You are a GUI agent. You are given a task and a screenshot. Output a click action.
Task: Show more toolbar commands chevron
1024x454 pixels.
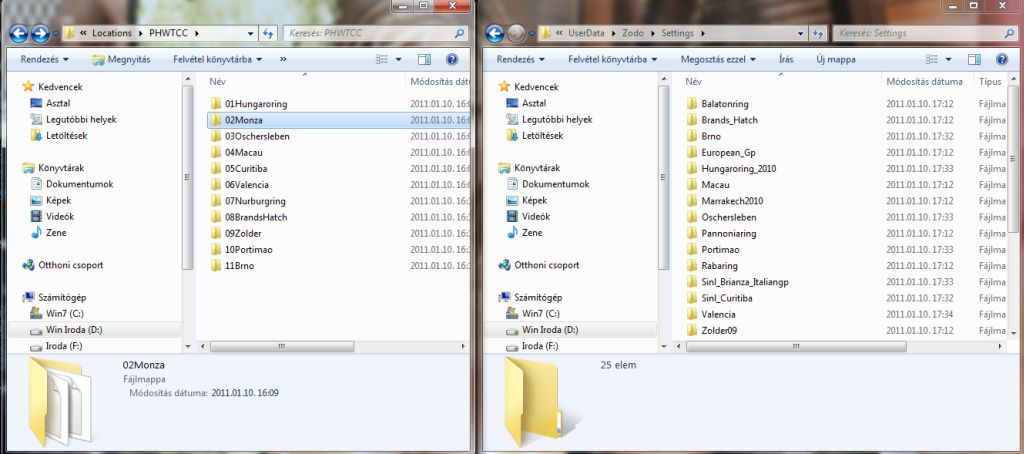click(x=283, y=59)
